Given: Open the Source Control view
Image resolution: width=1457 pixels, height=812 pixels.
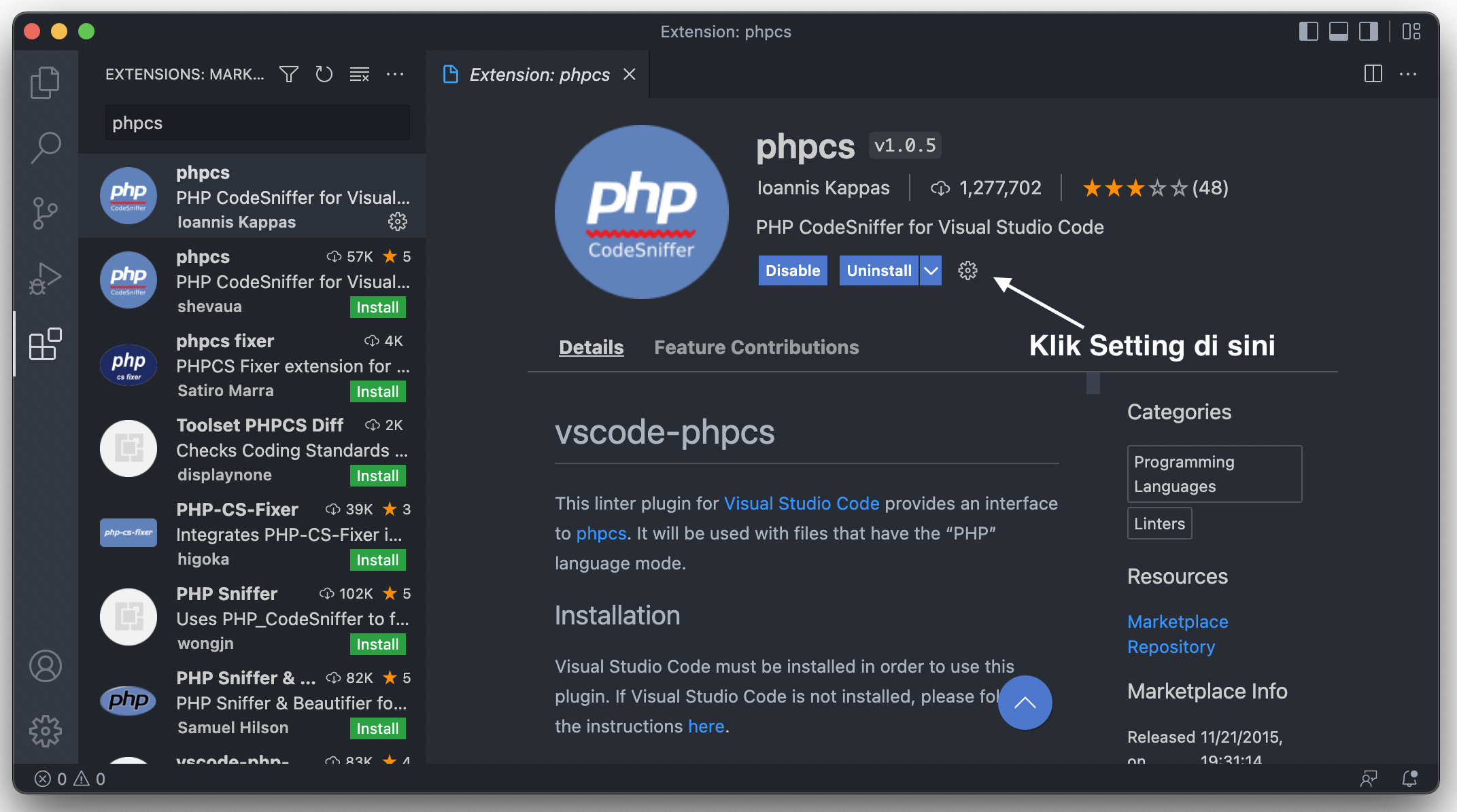Looking at the screenshot, I should 46,213.
